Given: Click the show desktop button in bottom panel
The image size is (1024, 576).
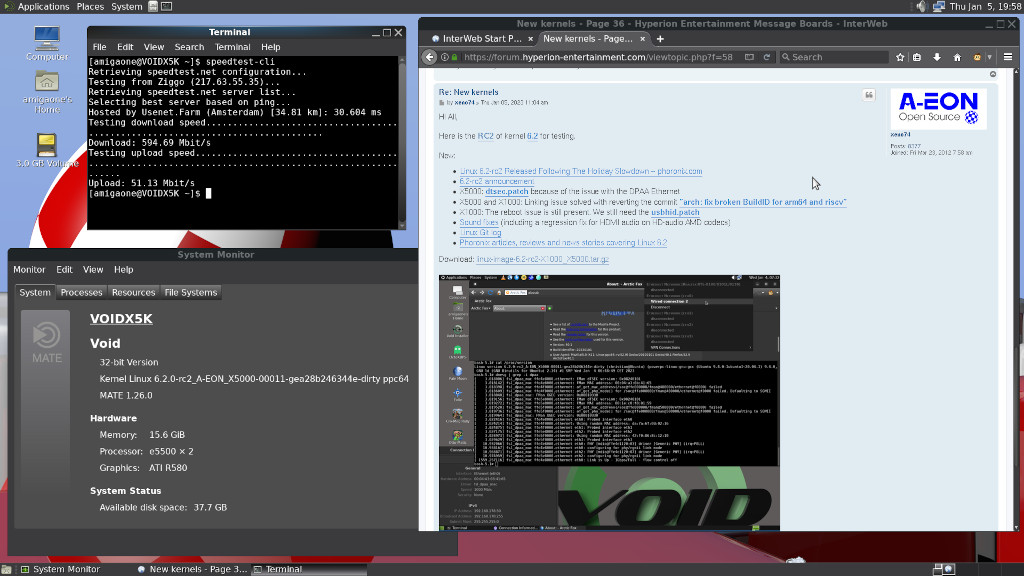Looking at the screenshot, I should pyautogui.click(x=7, y=569).
